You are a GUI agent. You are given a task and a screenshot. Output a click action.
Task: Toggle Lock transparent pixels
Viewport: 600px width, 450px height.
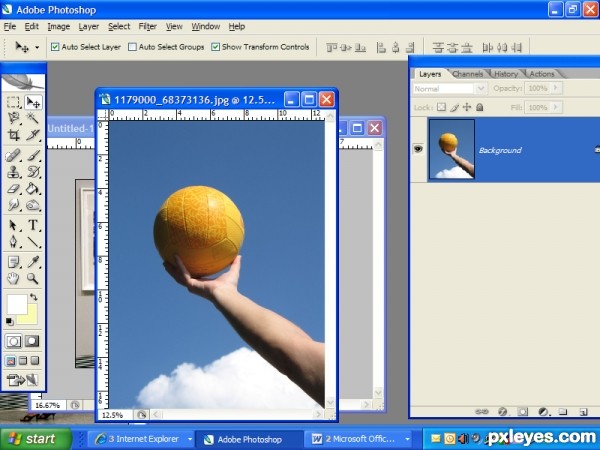[x=442, y=107]
